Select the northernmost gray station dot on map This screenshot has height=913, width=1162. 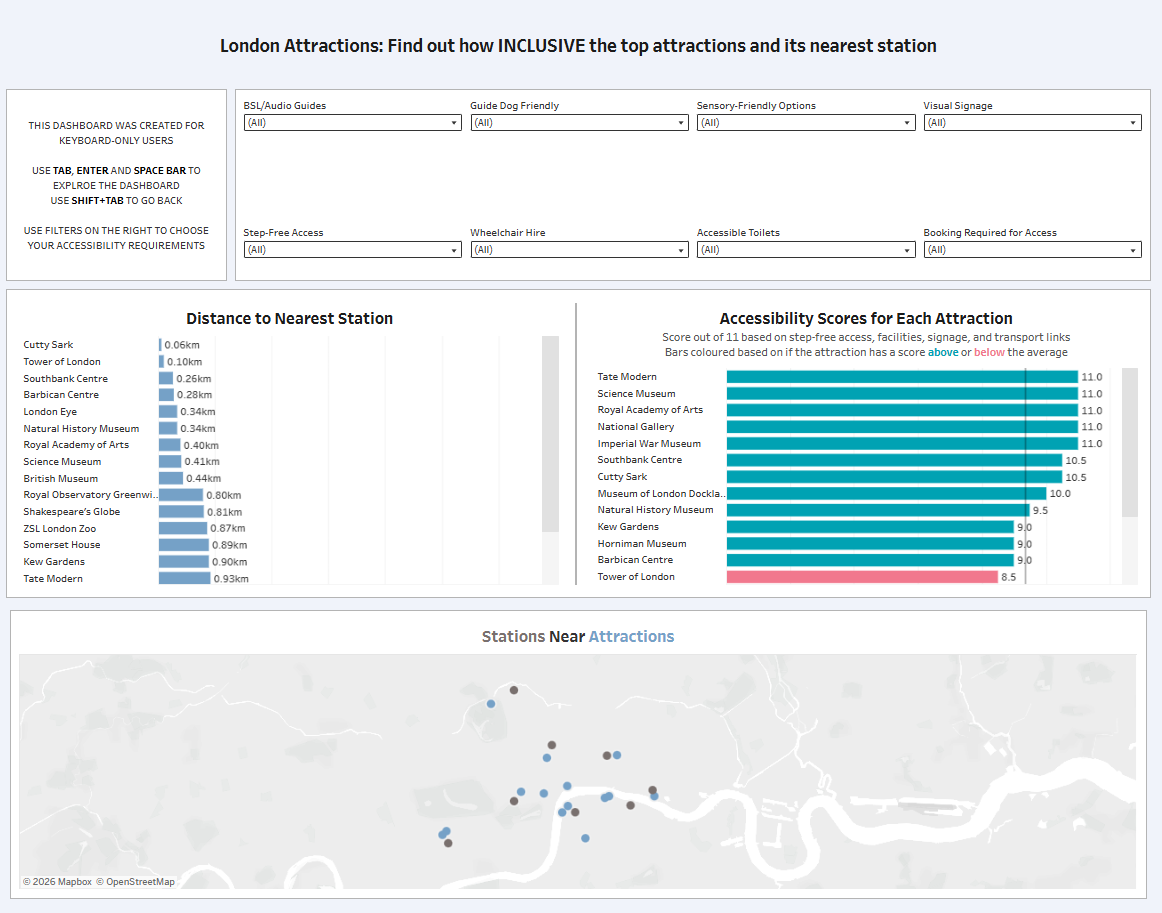(x=514, y=690)
